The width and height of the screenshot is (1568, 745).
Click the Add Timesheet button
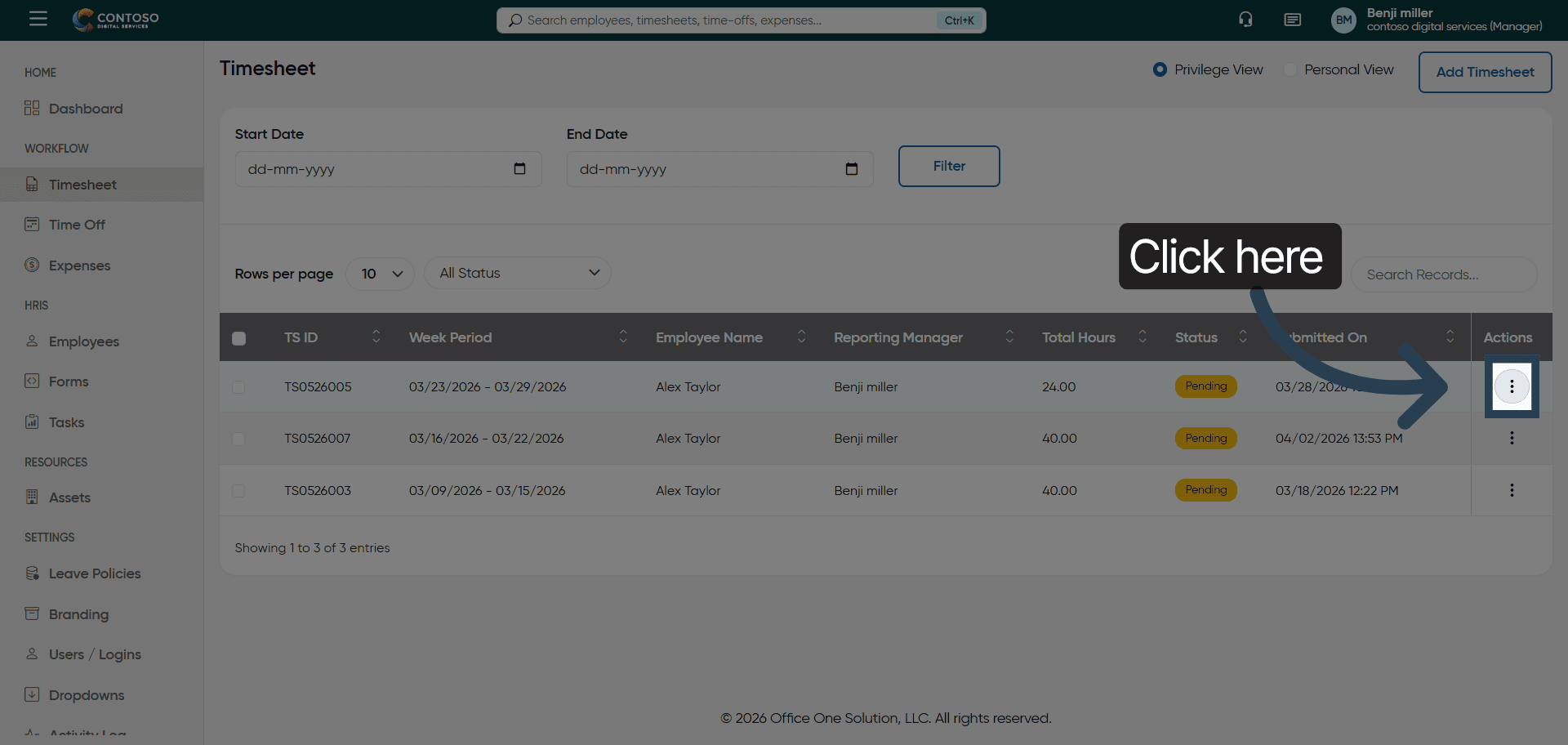pyautogui.click(x=1484, y=72)
